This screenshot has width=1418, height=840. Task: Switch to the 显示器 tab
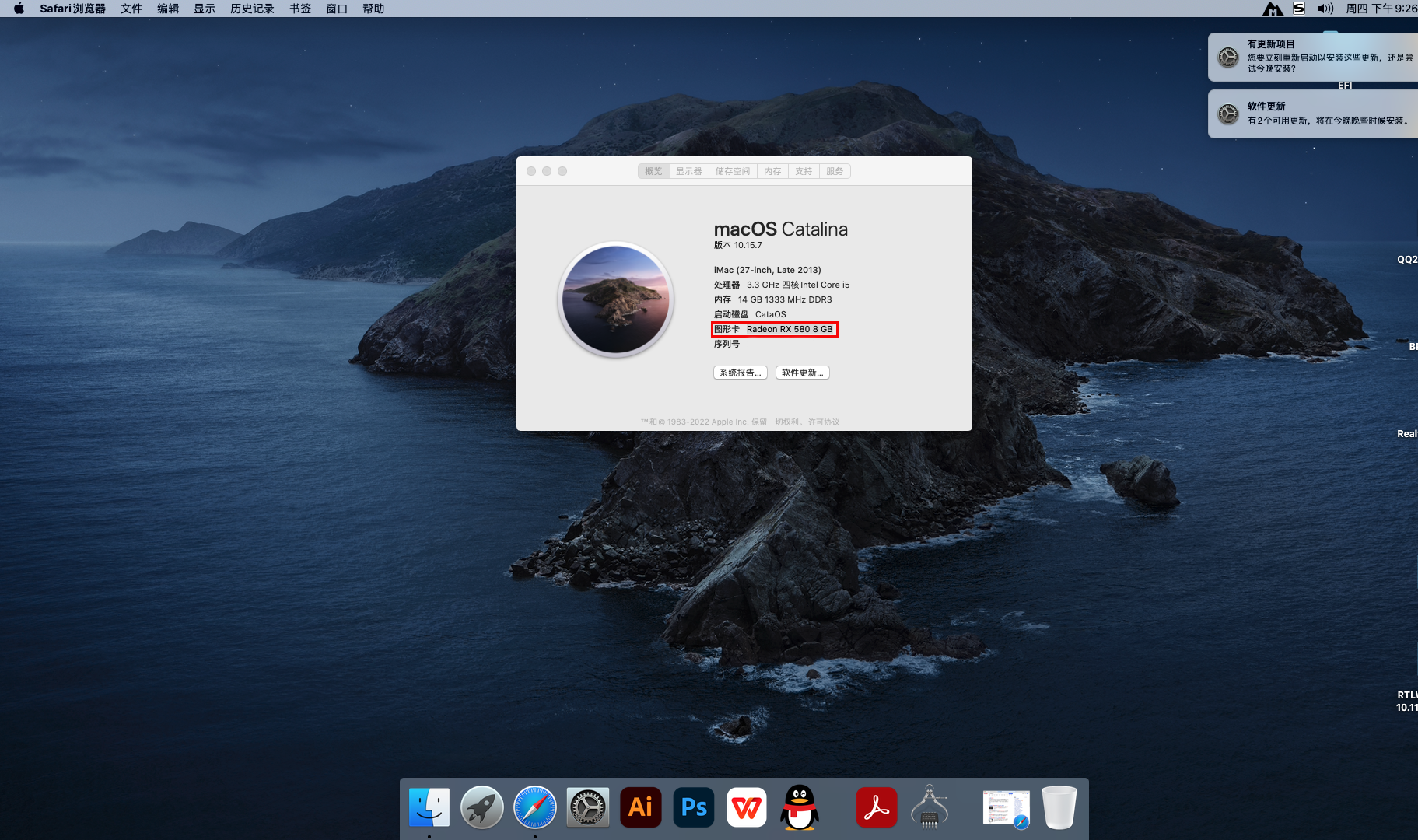coord(688,171)
